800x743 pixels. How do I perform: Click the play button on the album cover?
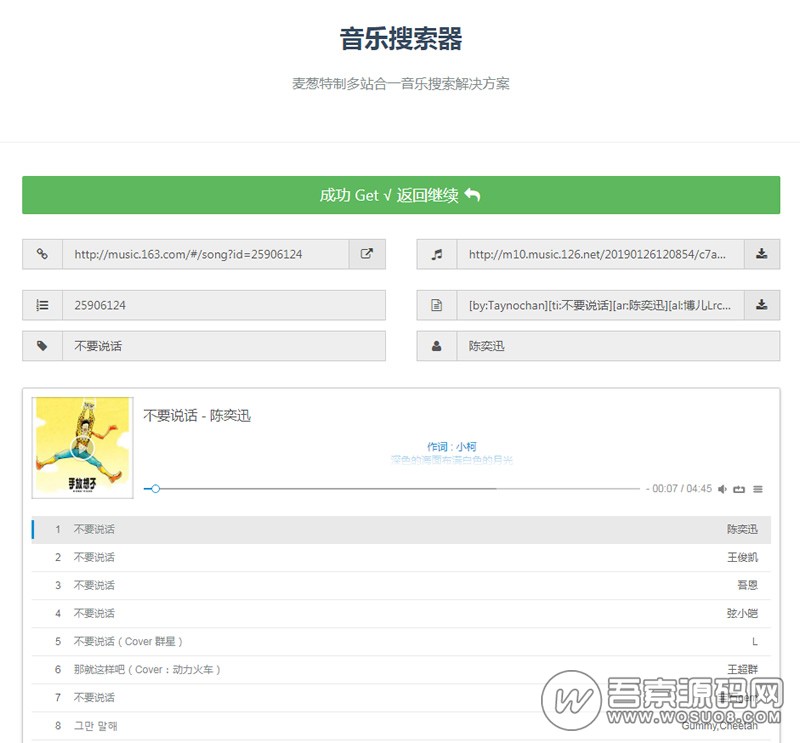pos(81,446)
